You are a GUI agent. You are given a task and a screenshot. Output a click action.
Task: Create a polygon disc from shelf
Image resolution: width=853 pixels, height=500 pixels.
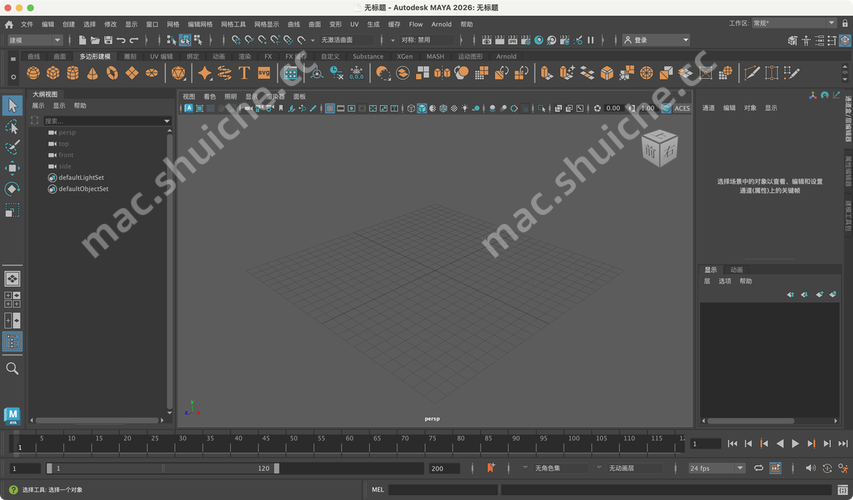click(152, 73)
